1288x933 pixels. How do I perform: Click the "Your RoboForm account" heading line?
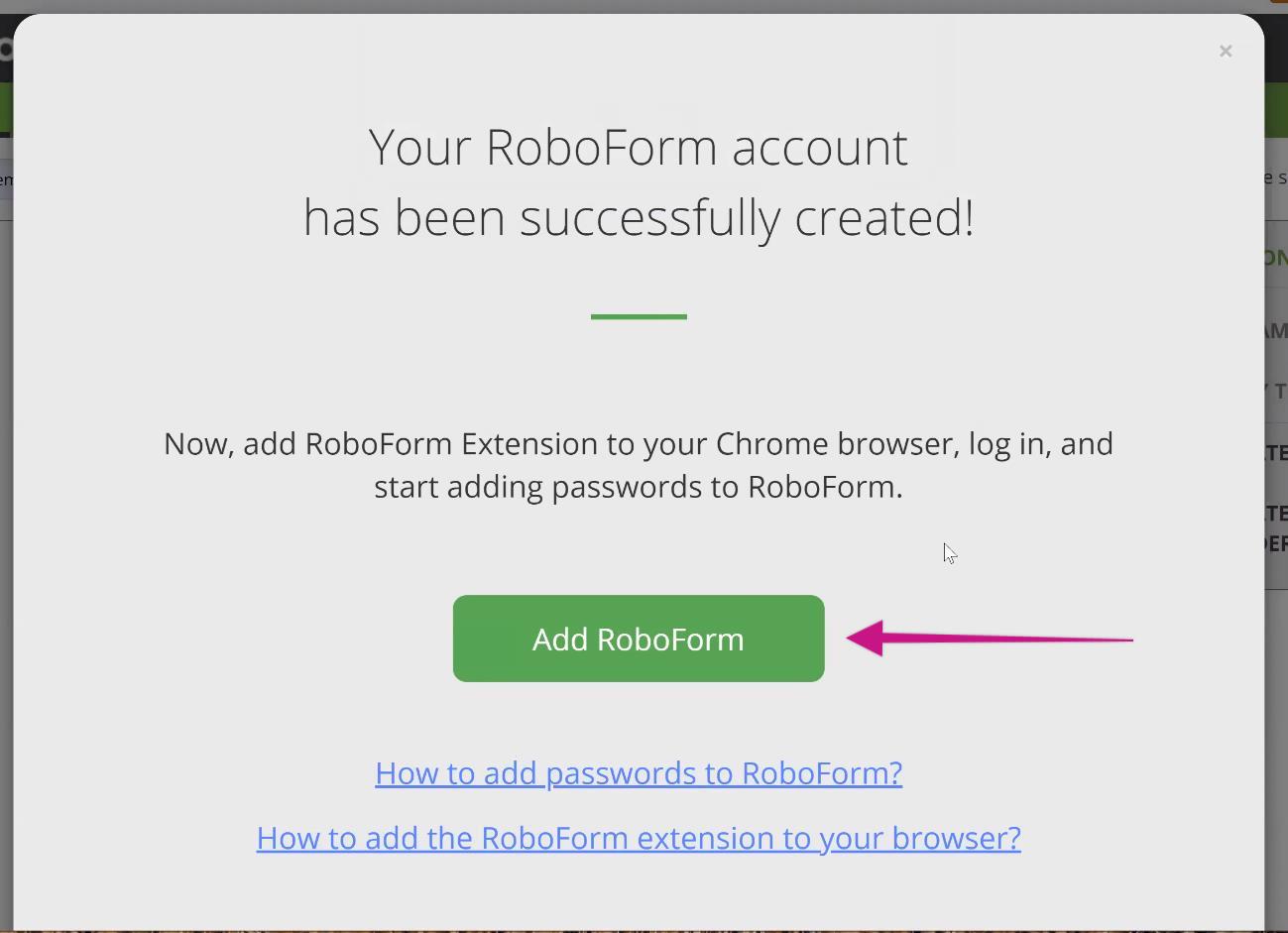(639, 147)
